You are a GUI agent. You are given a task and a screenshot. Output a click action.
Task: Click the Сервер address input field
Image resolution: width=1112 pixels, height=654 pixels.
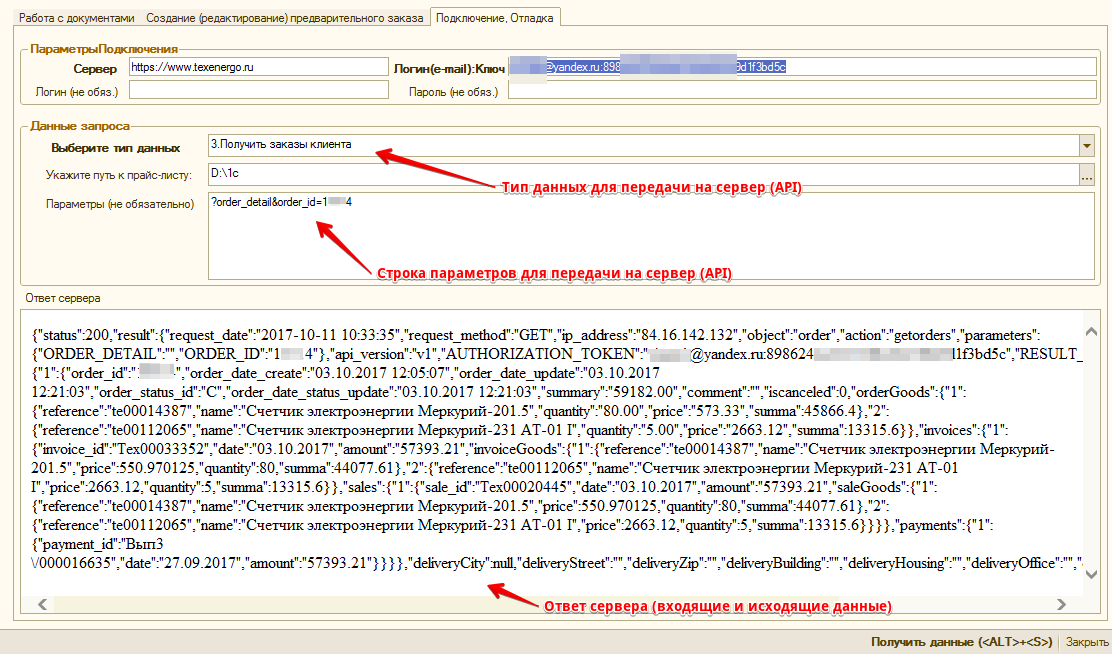257,67
